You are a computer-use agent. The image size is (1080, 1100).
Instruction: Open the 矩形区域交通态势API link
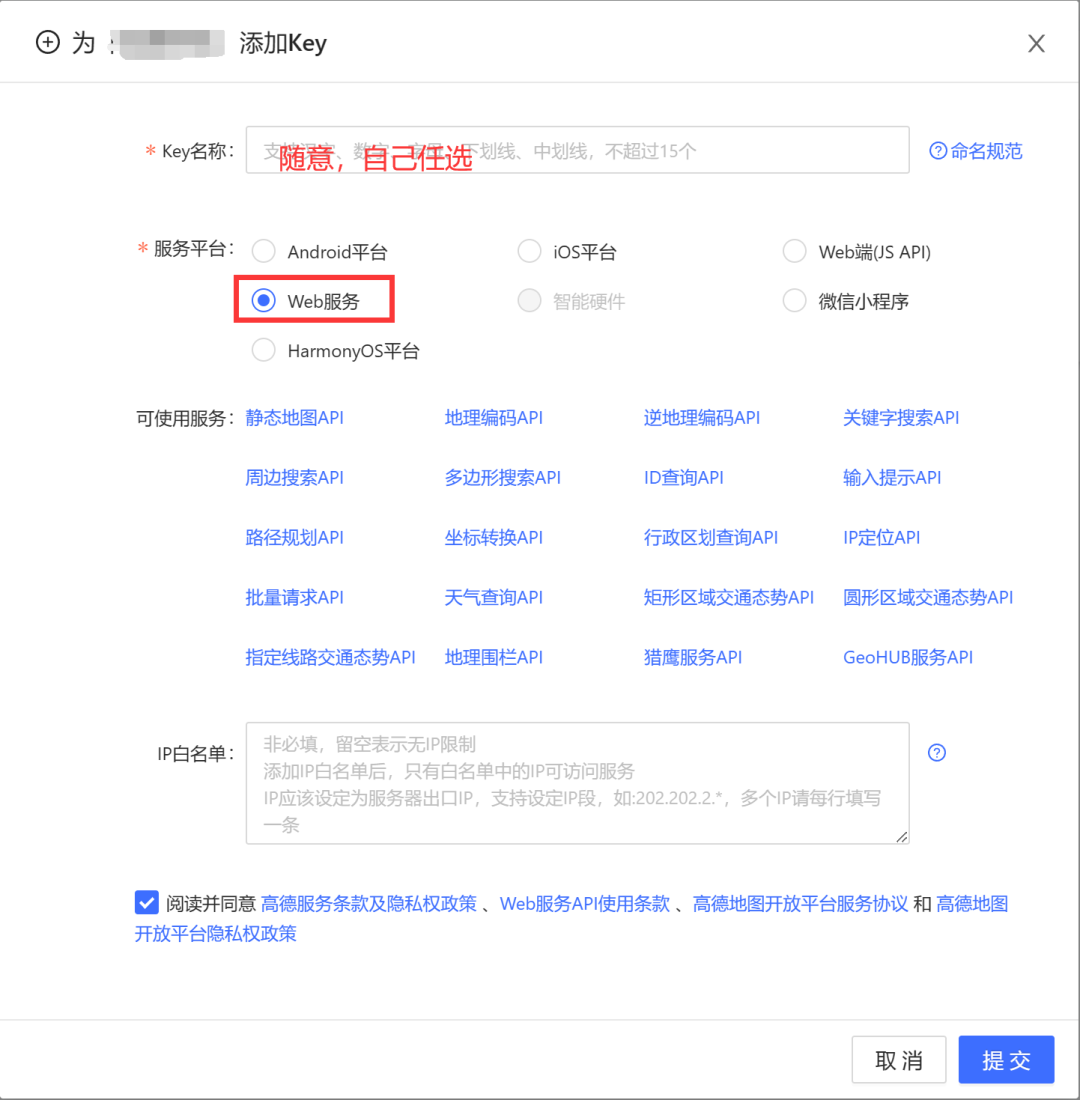(729, 598)
